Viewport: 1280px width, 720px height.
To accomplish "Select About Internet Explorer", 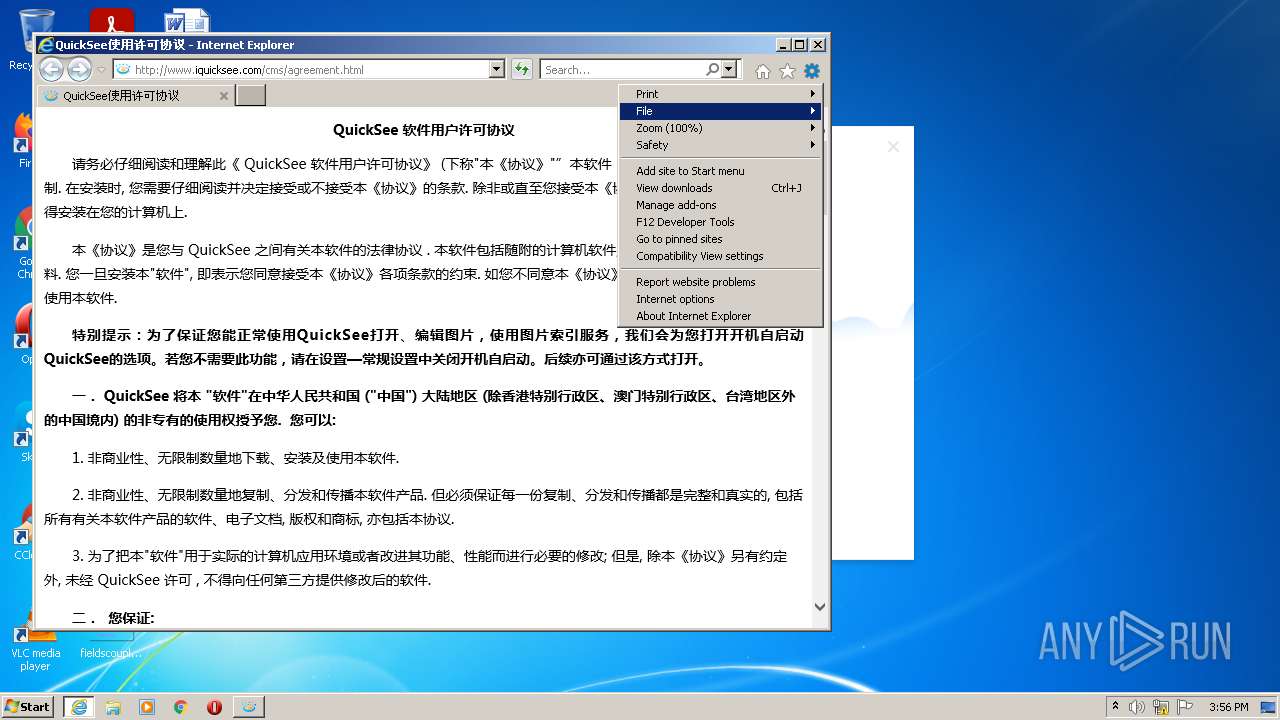I will coord(721,316).
